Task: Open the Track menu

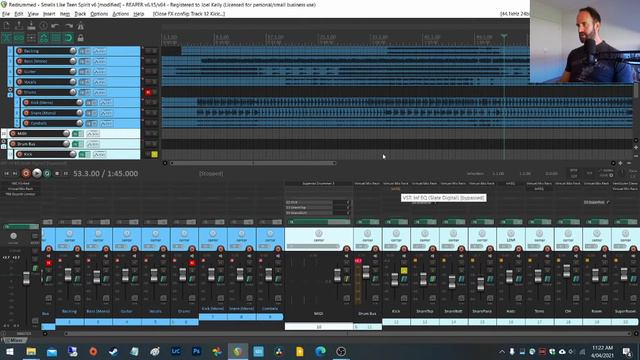Action: (80, 14)
